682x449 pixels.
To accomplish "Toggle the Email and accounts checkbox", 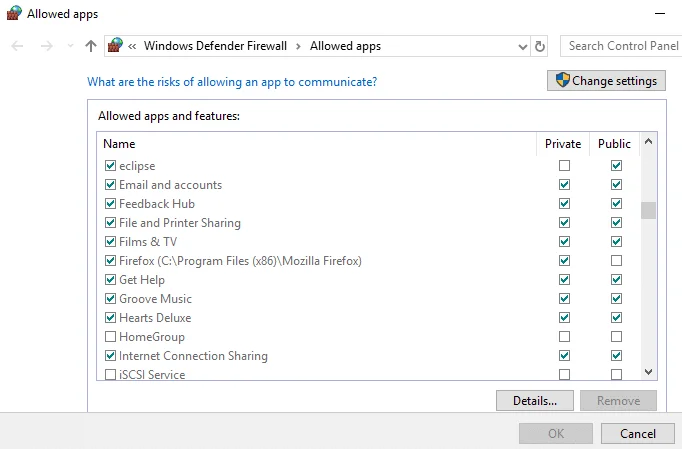I will coord(110,184).
